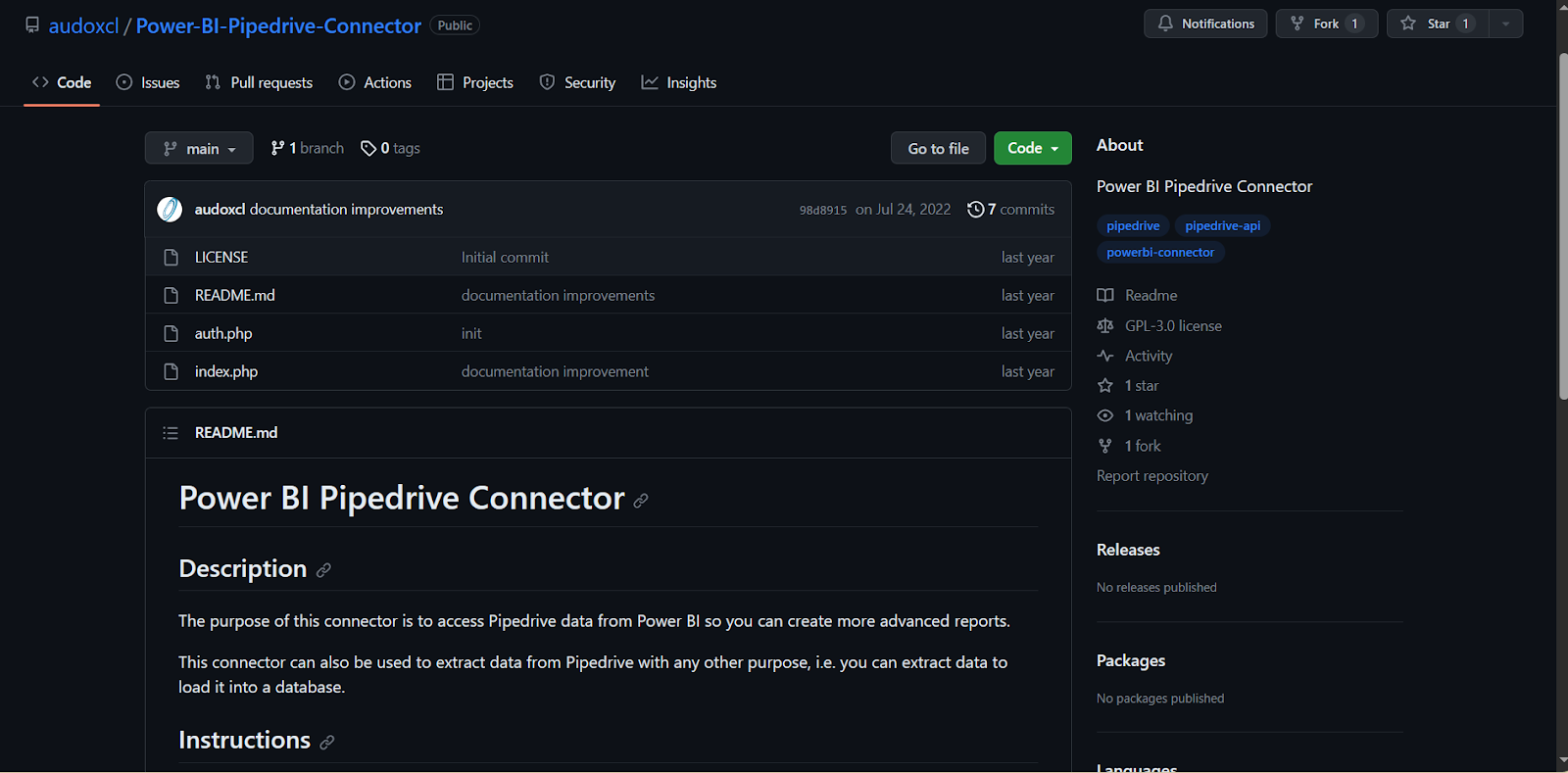1568x773 pixels.
Task: Open the Projects tab
Action: coord(475,82)
